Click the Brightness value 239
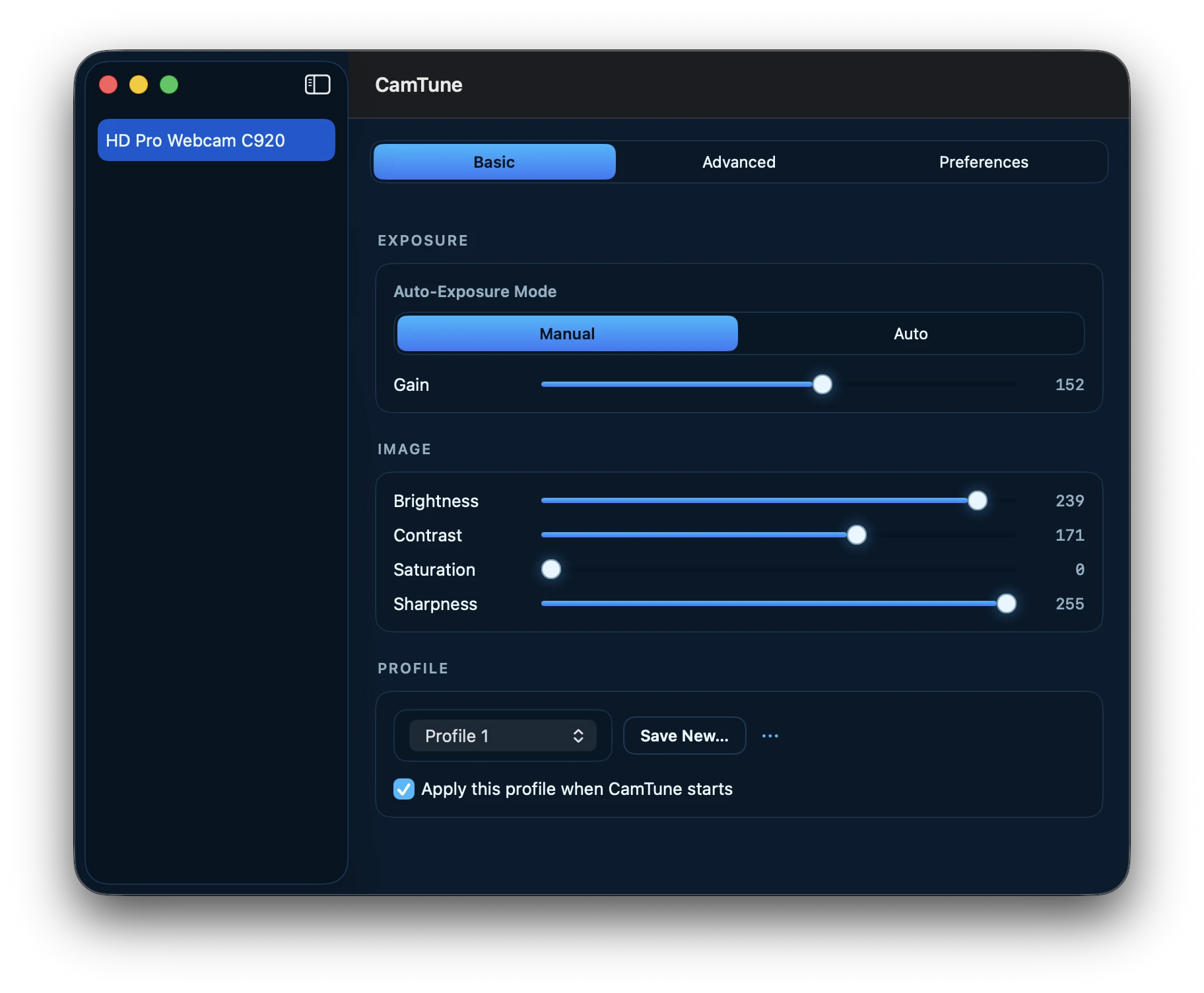This screenshot has width=1204, height=993. 1069,500
